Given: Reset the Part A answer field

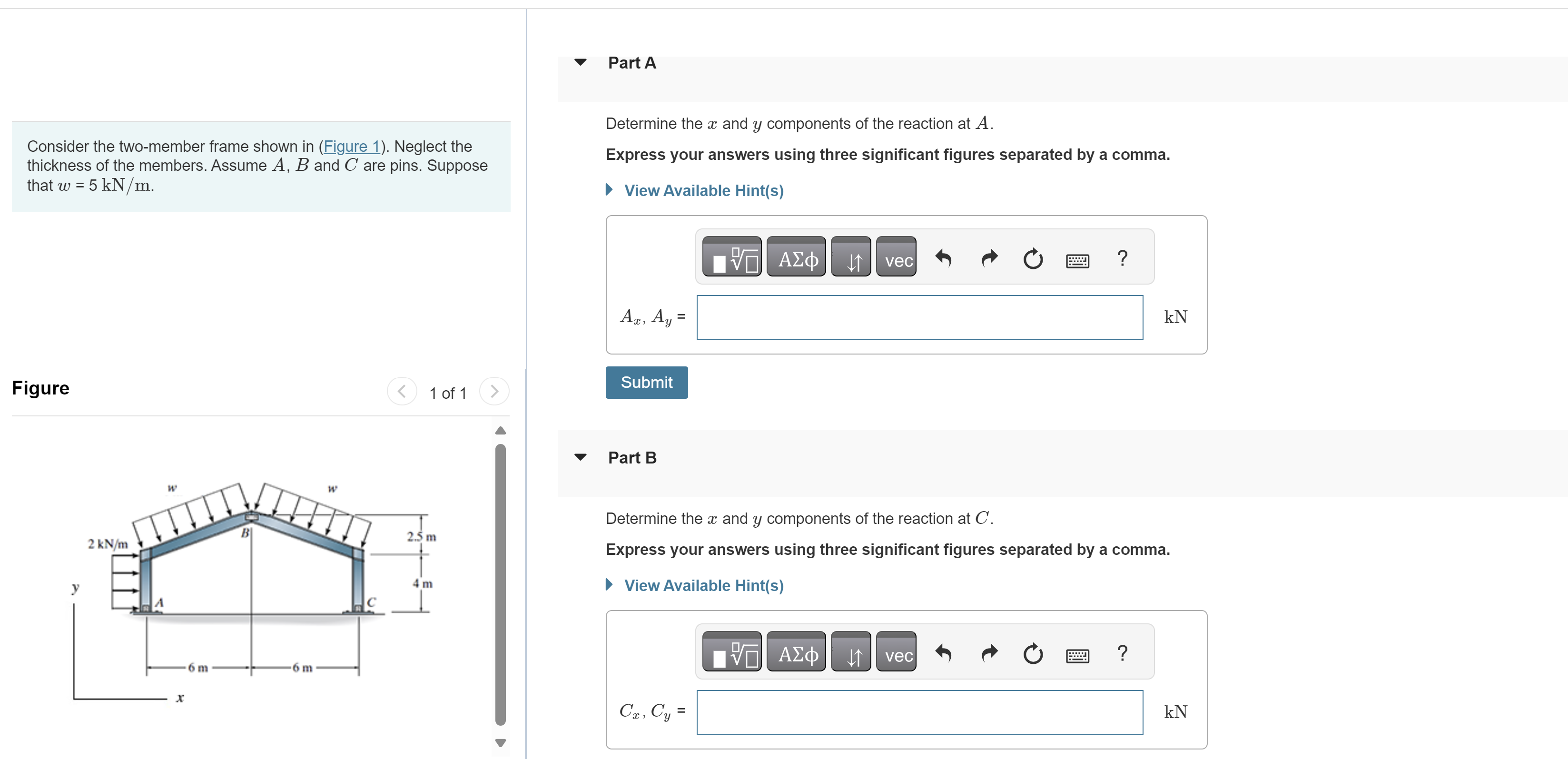Looking at the screenshot, I should click(1032, 258).
